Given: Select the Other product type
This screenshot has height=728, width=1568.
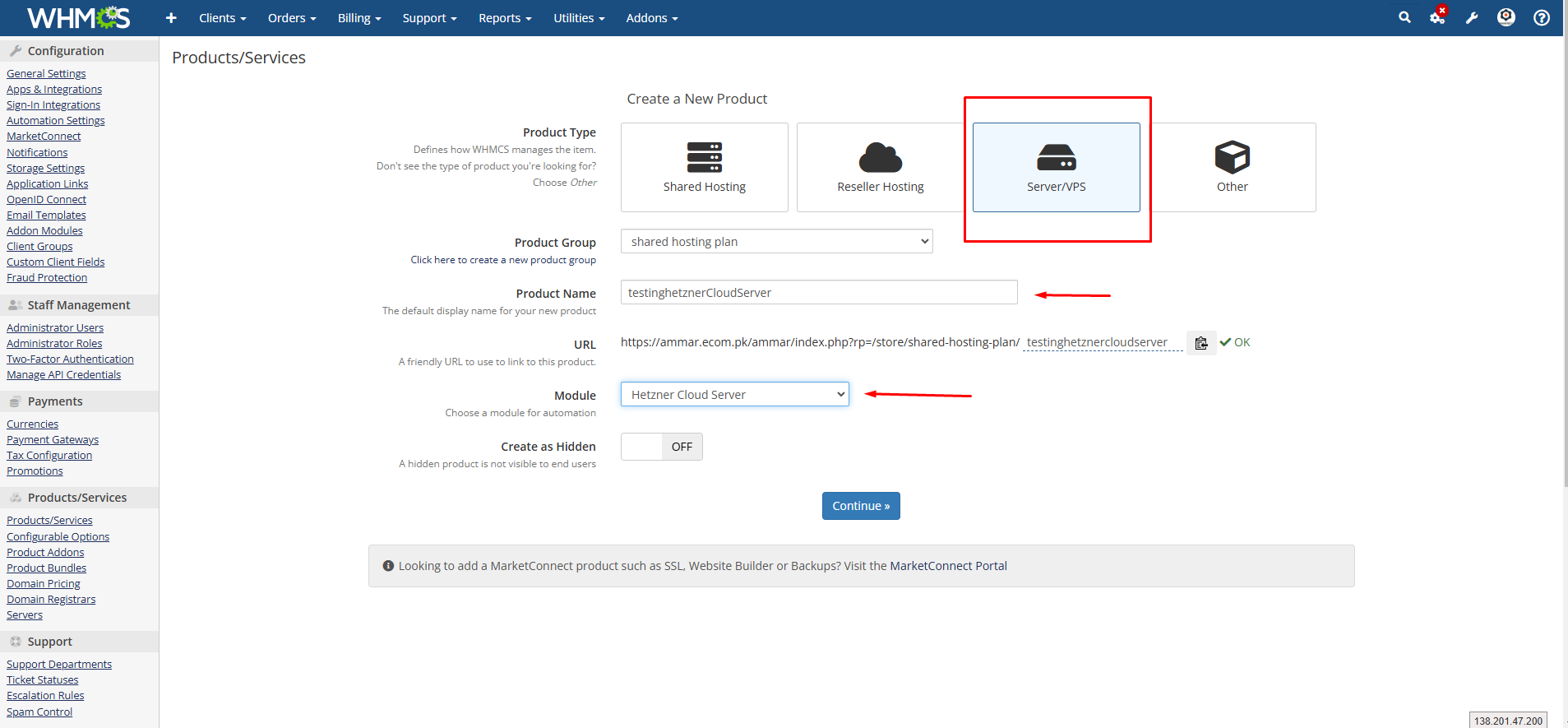Looking at the screenshot, I should pyautogui.click(x=1232, y=167).
